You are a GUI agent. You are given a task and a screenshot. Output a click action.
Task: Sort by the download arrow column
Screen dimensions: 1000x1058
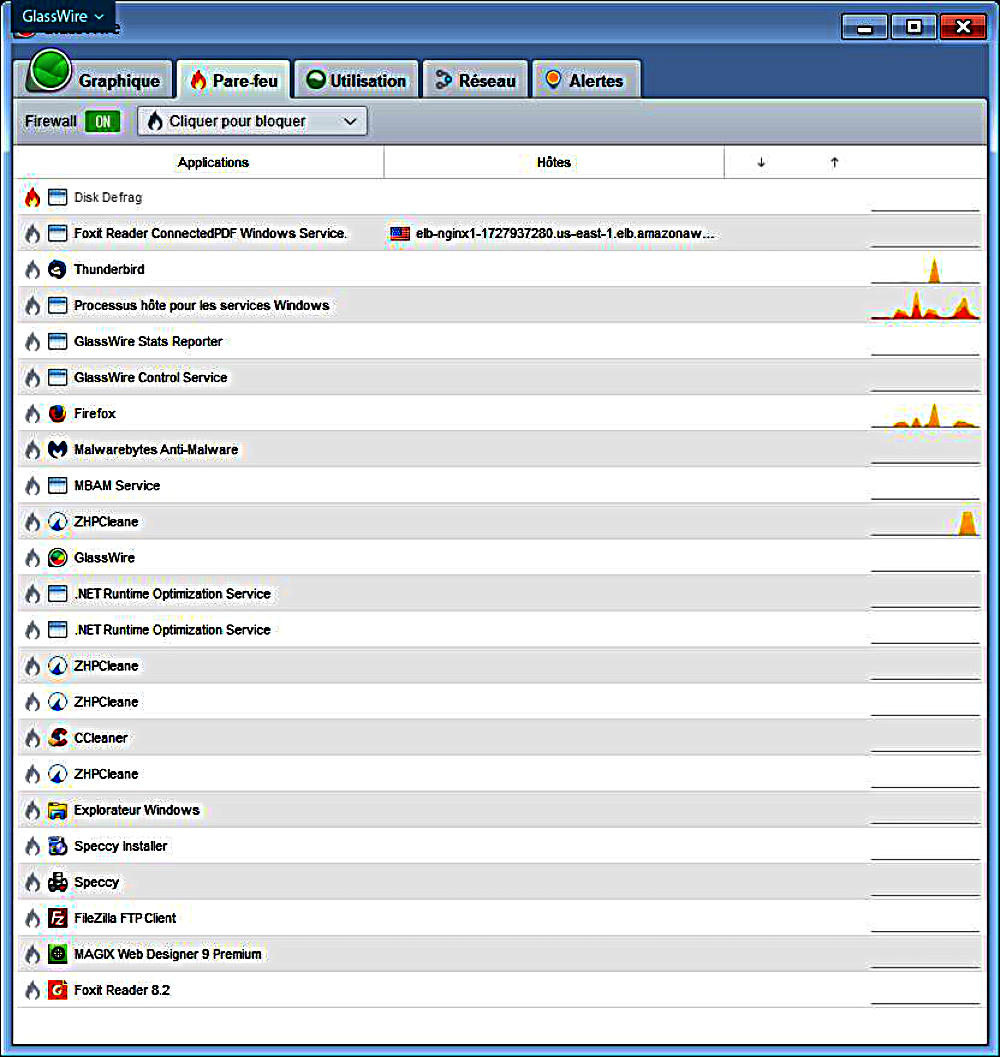(x=761, y=163)
